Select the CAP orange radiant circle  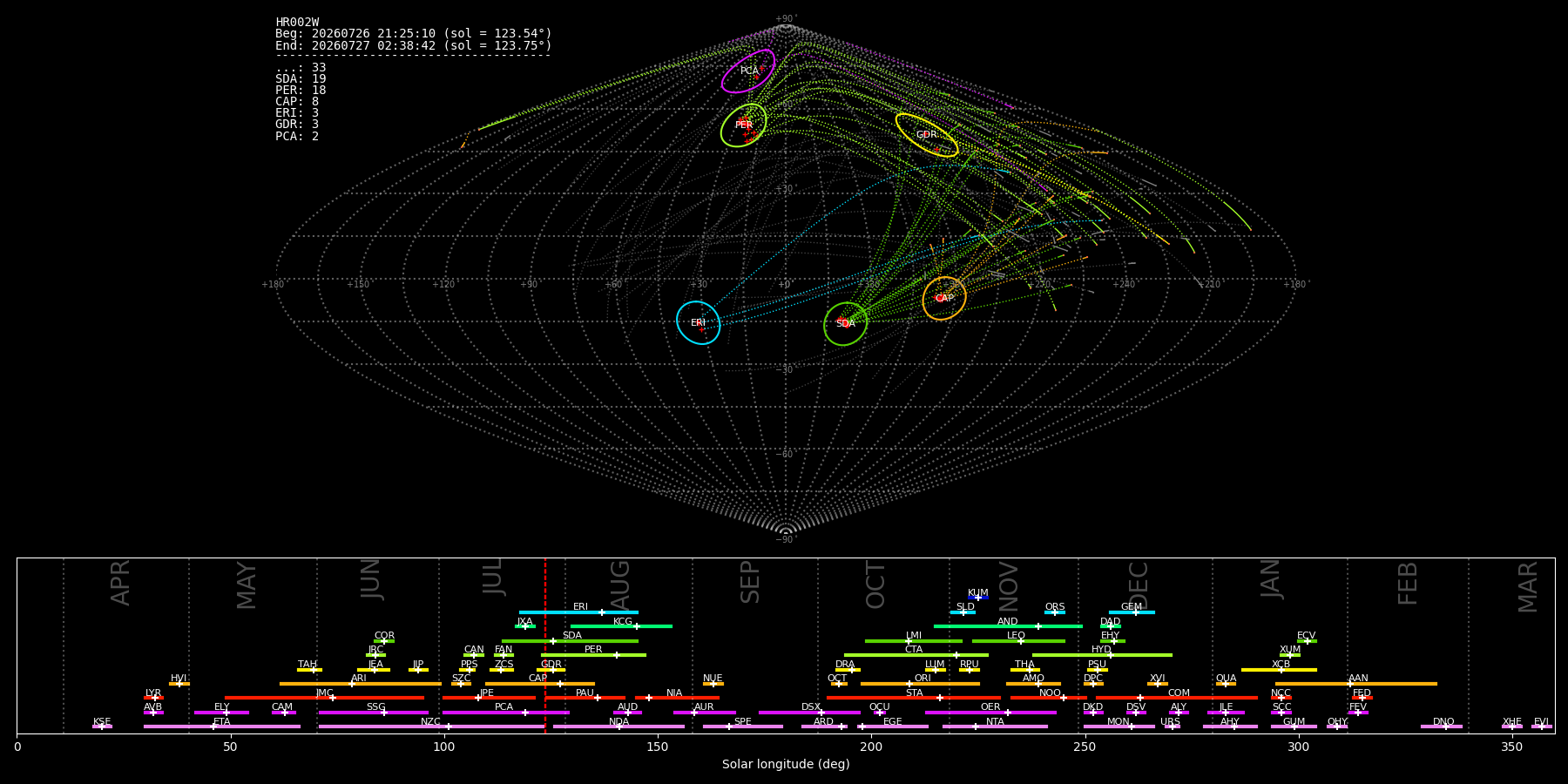click(x=944, y=299)
